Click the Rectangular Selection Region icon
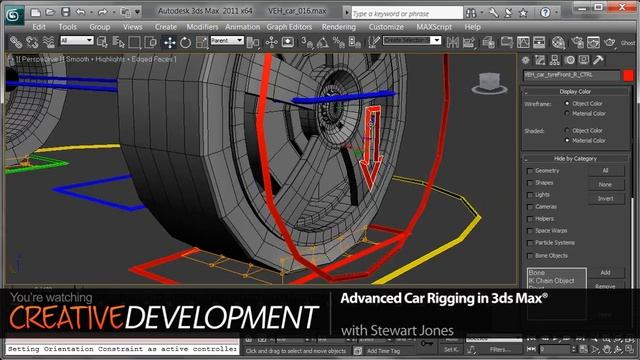This screenshot has height=360, width=640. (x=134, y=42)
